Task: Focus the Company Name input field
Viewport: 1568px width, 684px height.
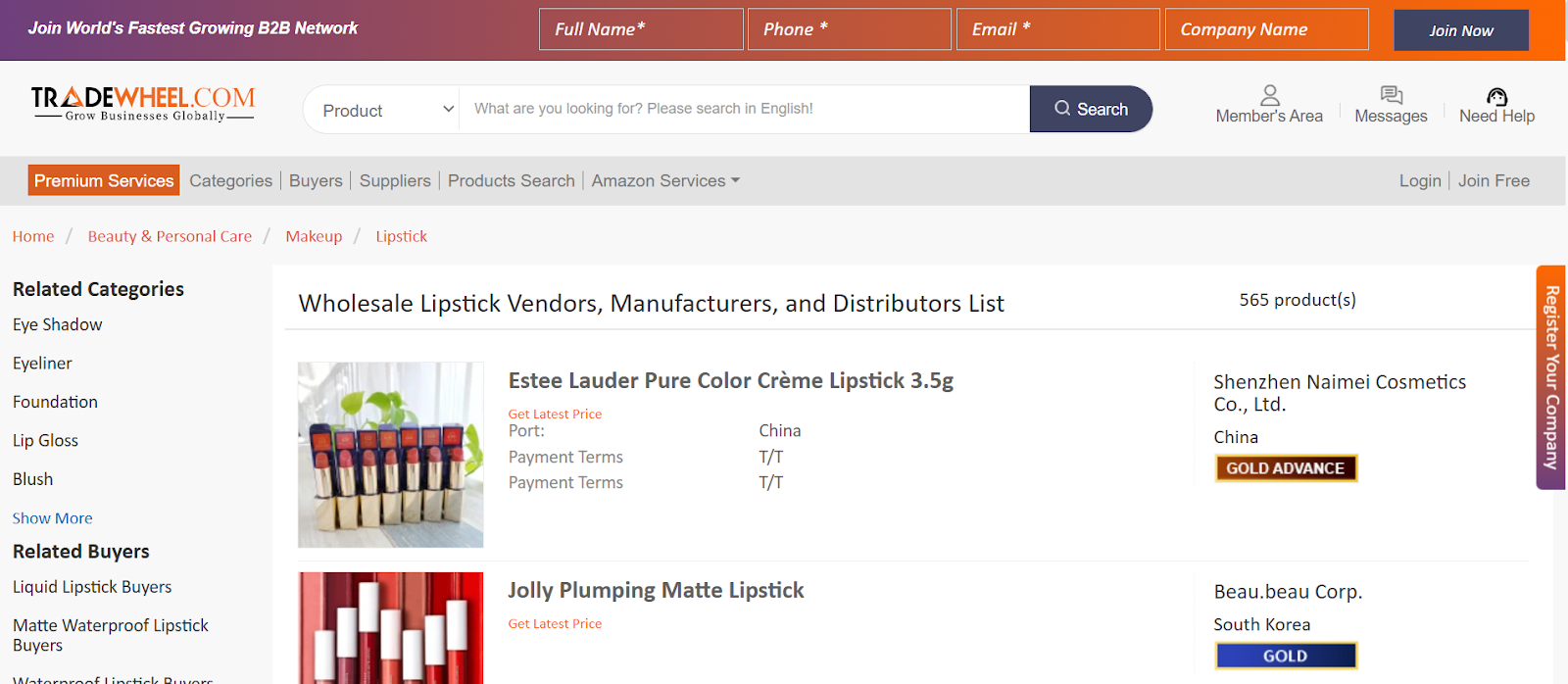Action: pyautogui.click(x=1267, y=29)
